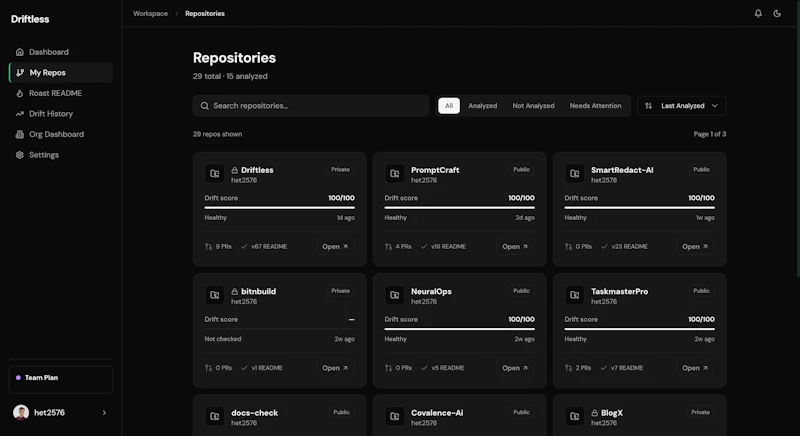Click the v19 README label

[x=448, y=246]
